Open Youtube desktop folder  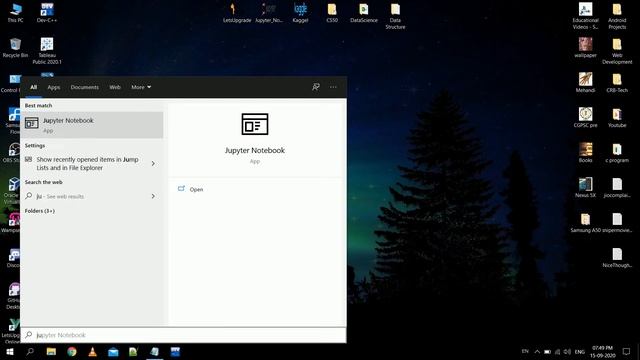pos(617,118)
